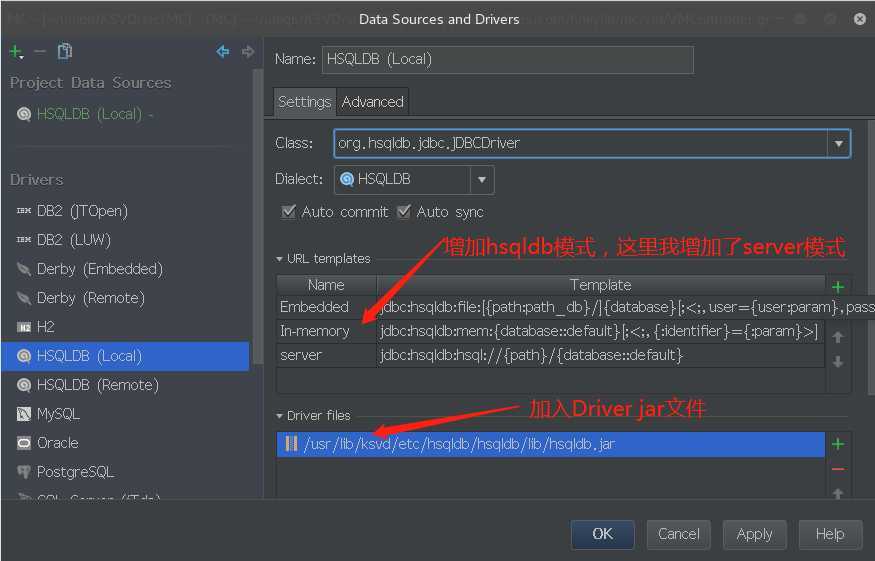This screenshot has height=561, width=875.
Task: Click the MySQL driver icon
Action: click(23, 414)
